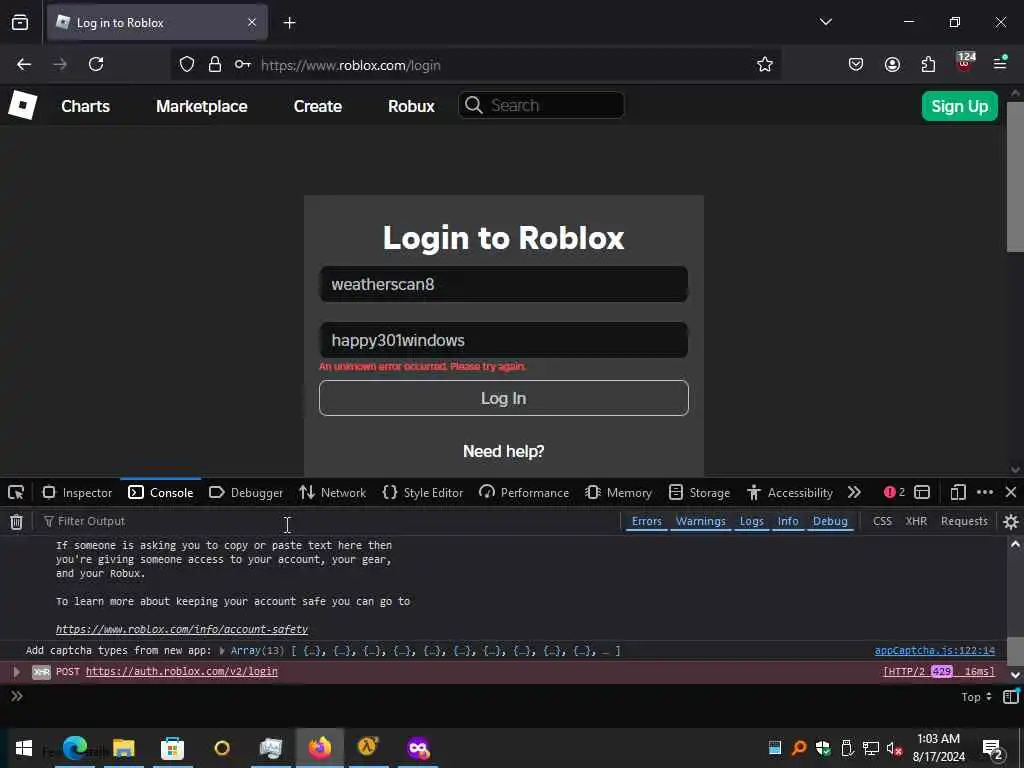This screenshot has width=1024, height=768.
Task: Toggle the Warnings console filter
Action: [x=701, y=521]
